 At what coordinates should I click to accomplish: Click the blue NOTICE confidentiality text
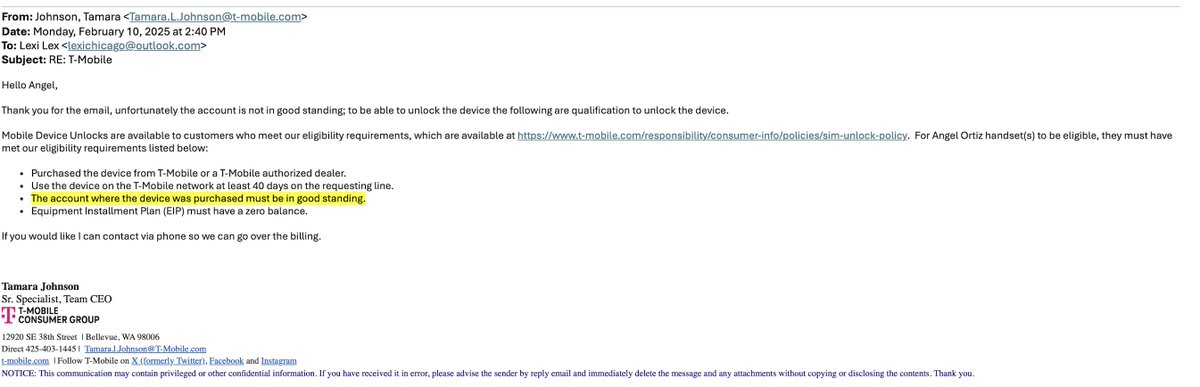(488, 373)
